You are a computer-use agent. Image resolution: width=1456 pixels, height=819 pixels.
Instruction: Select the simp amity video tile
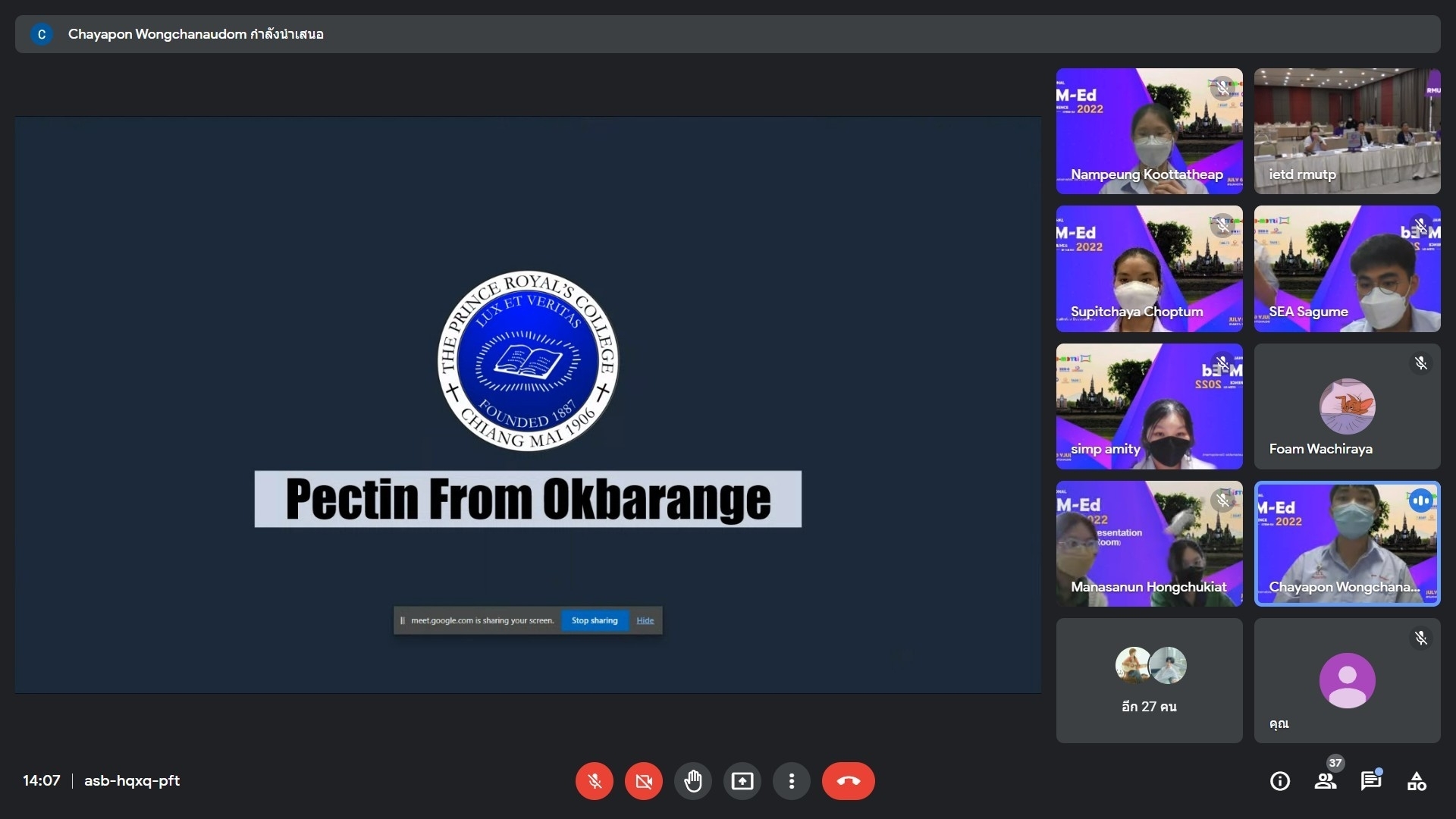(x=1150, y=406)
